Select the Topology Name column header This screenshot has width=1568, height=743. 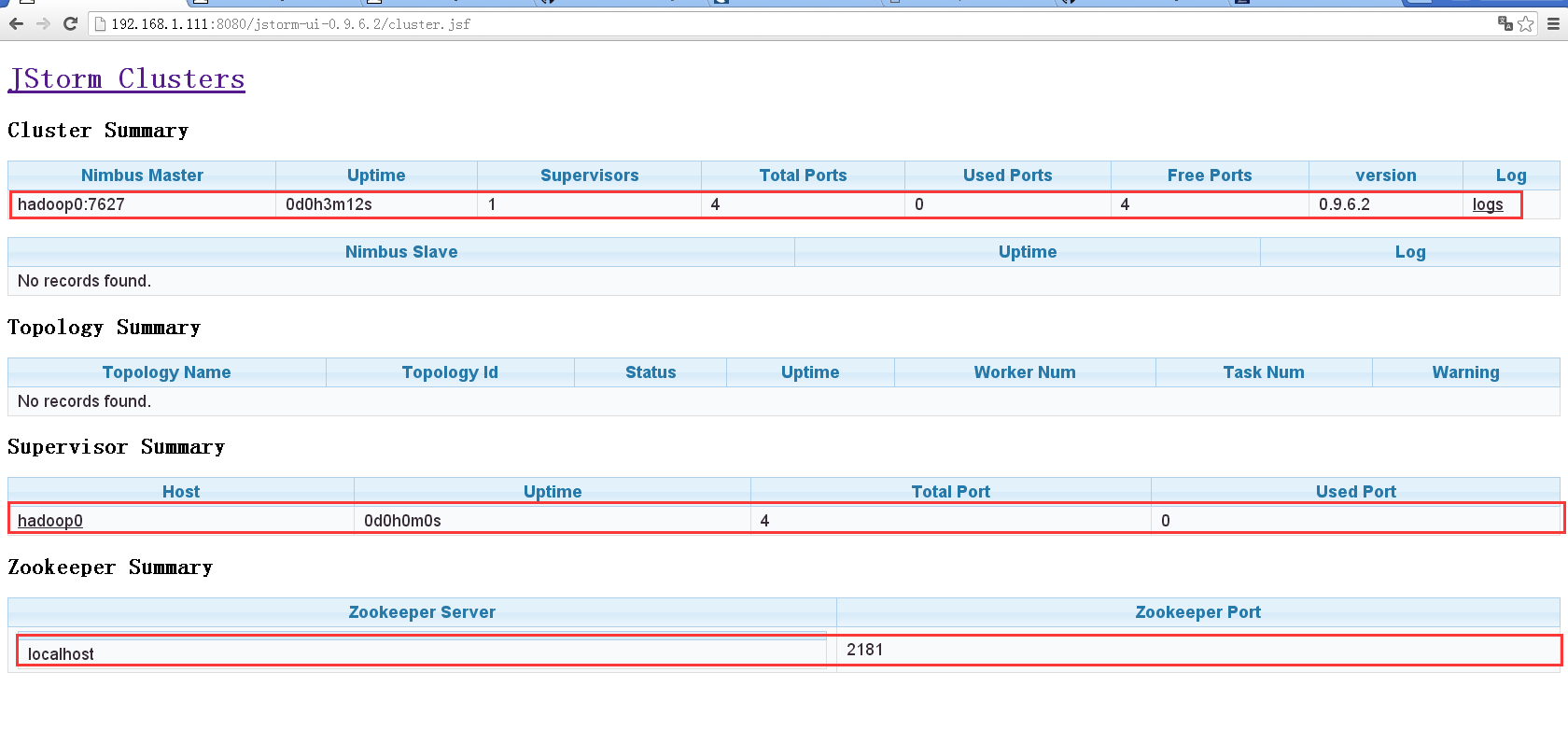tap(167, 372)
